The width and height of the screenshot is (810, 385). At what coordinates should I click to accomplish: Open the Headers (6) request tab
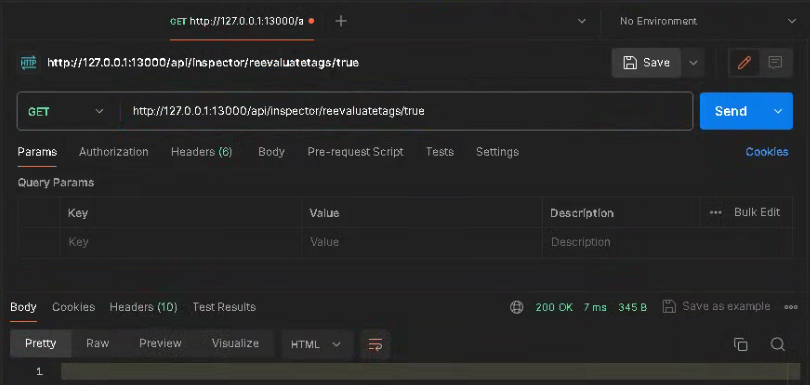(201, 152)
